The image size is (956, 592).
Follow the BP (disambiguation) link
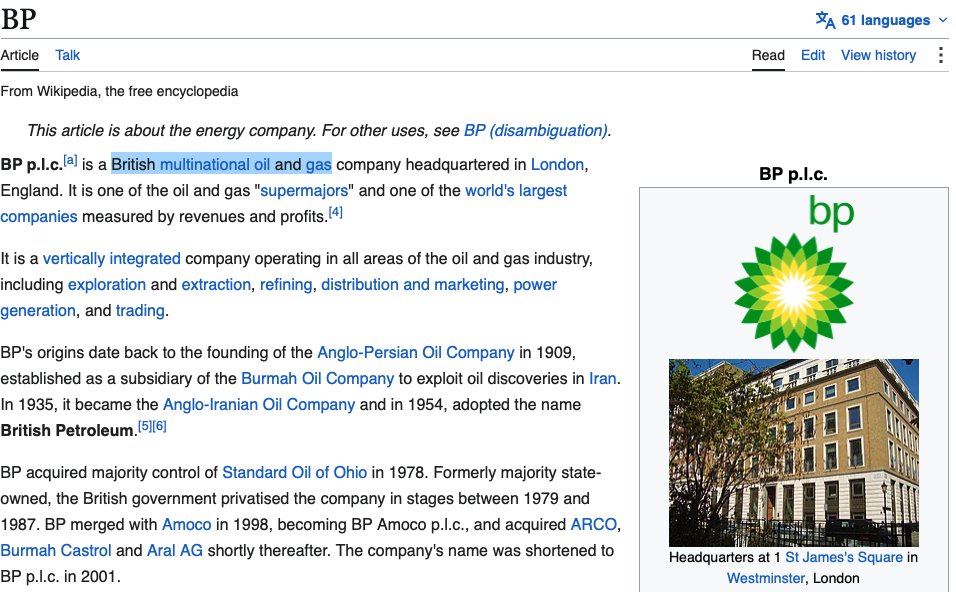pos(536,130)
